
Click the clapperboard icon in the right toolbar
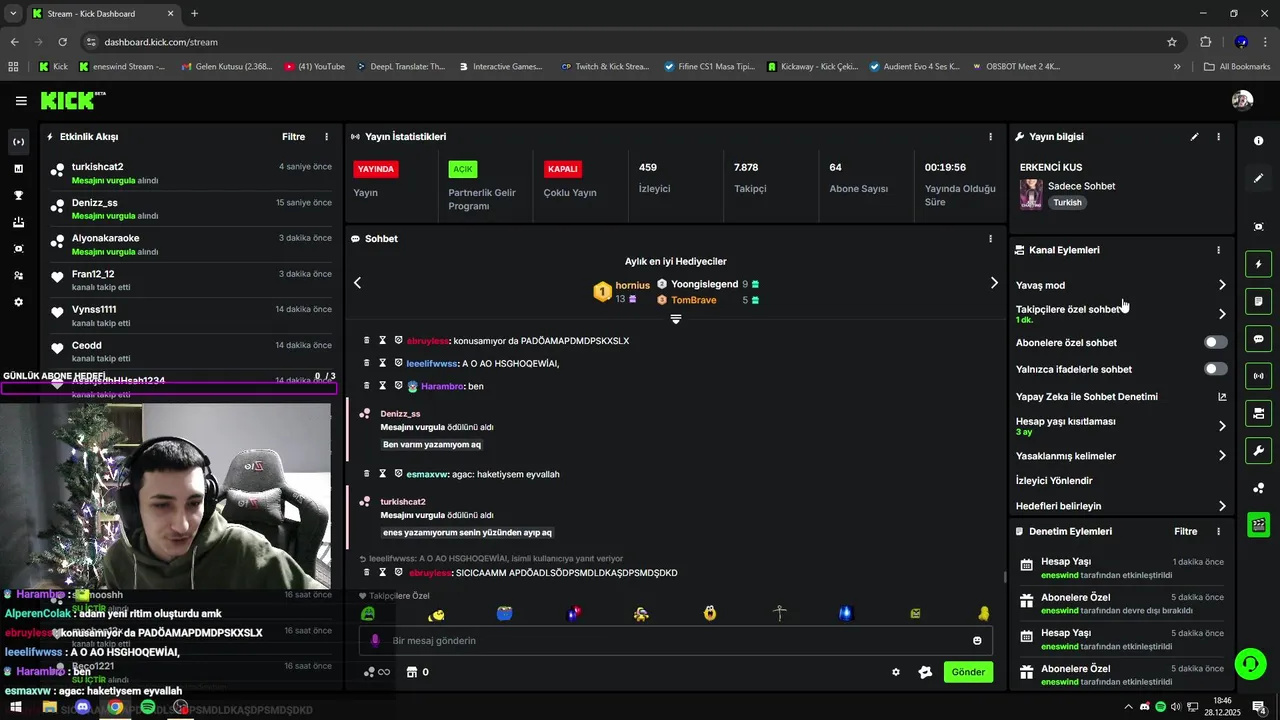(1259, 524)
